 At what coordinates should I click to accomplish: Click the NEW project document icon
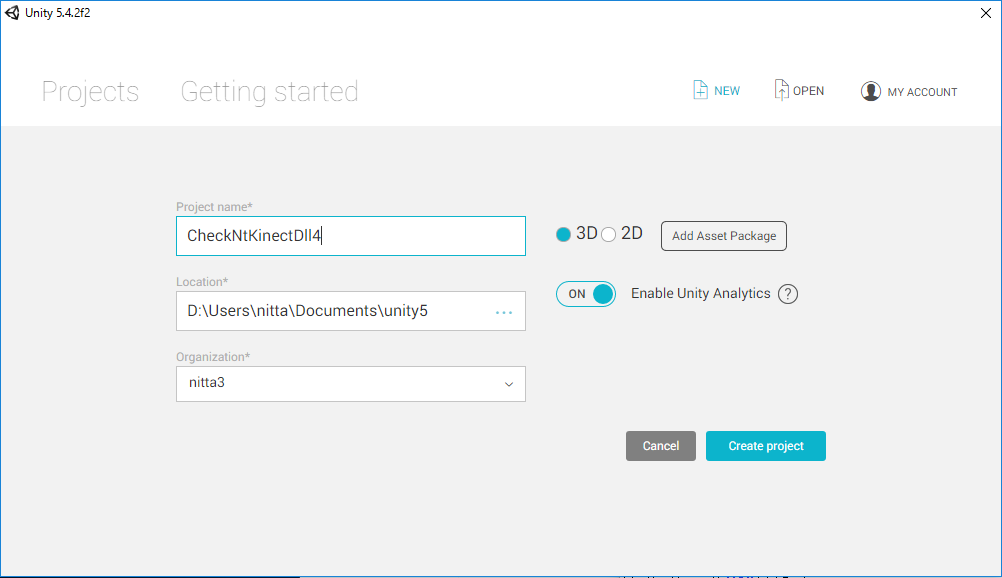click(x=700, y=91)
